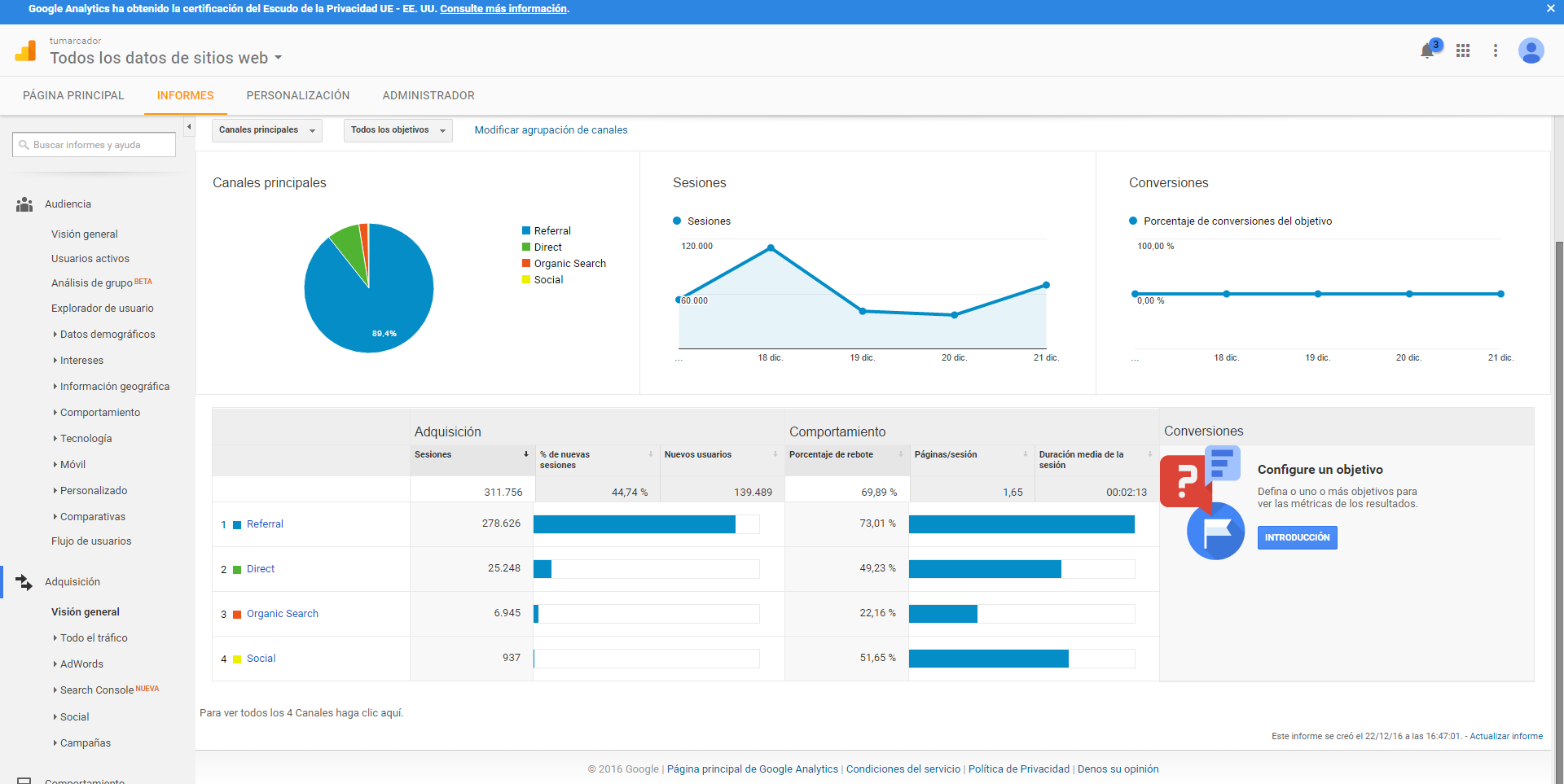The image size is (1564, 784).
Task: Open the three-dot options menu
Action: tap(1496, 50)
